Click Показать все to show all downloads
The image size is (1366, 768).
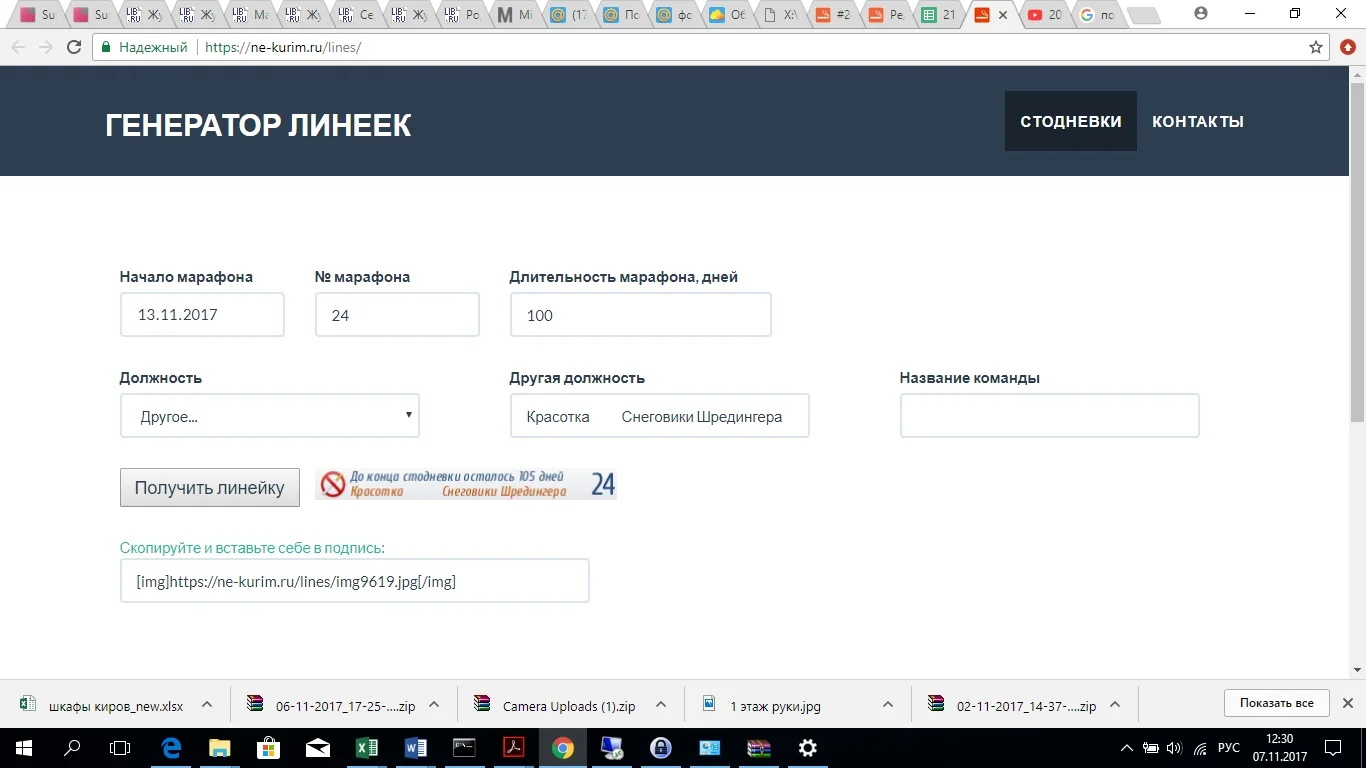click(x=1276, y=703)
